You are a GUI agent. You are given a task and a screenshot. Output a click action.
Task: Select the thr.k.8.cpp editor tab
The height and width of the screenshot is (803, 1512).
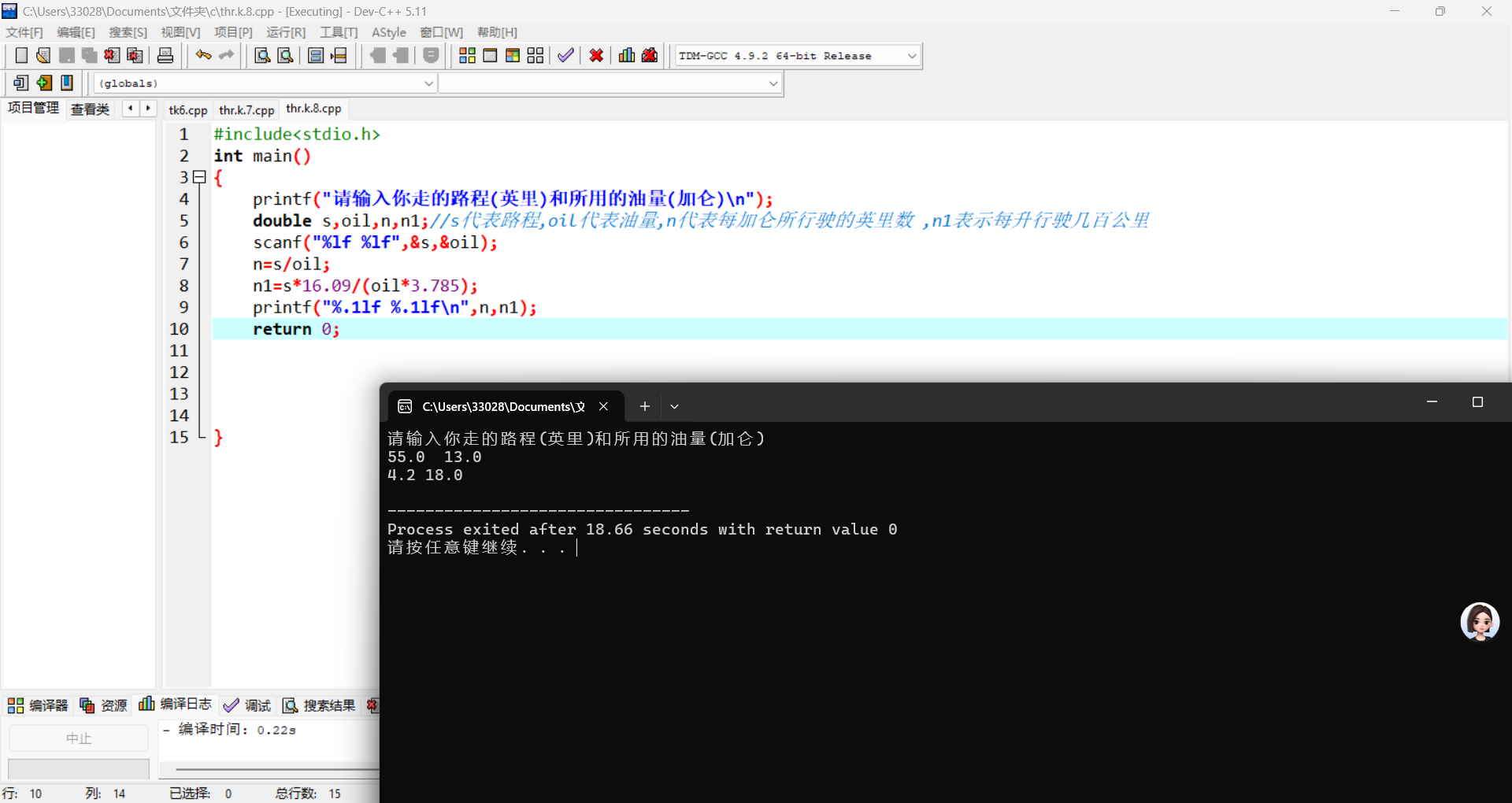click(313, 109)
